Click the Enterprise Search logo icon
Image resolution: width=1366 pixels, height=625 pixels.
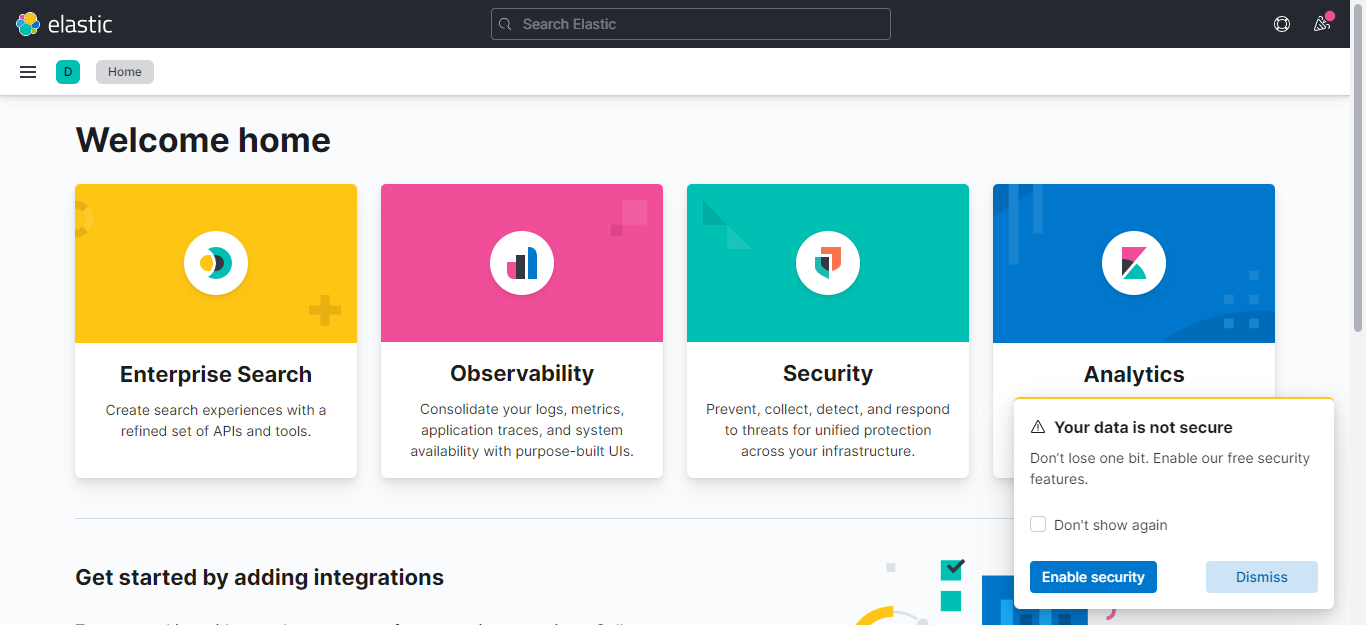(x=216, y=263)
